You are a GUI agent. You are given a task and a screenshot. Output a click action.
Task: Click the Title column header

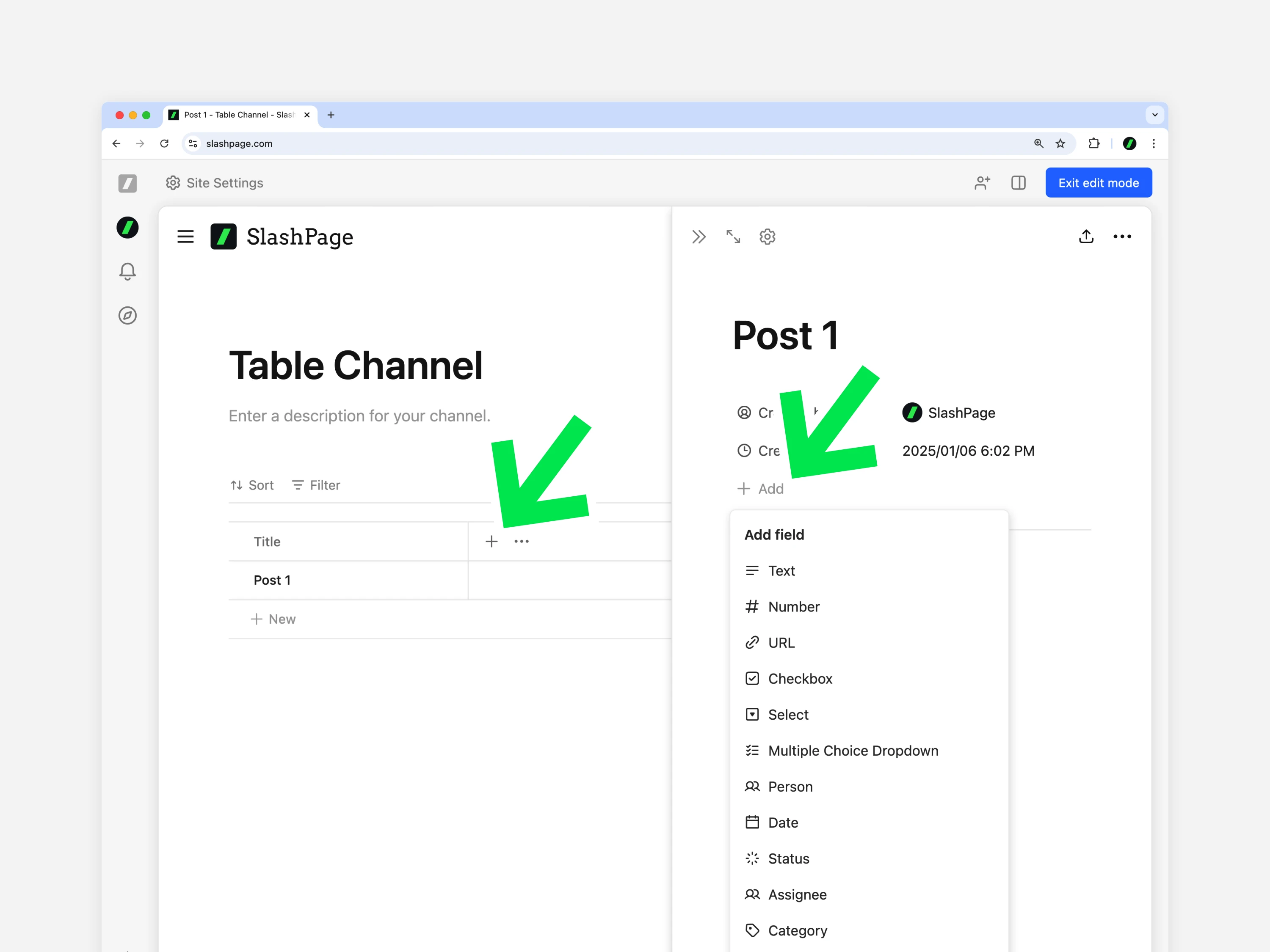point(348,542)
